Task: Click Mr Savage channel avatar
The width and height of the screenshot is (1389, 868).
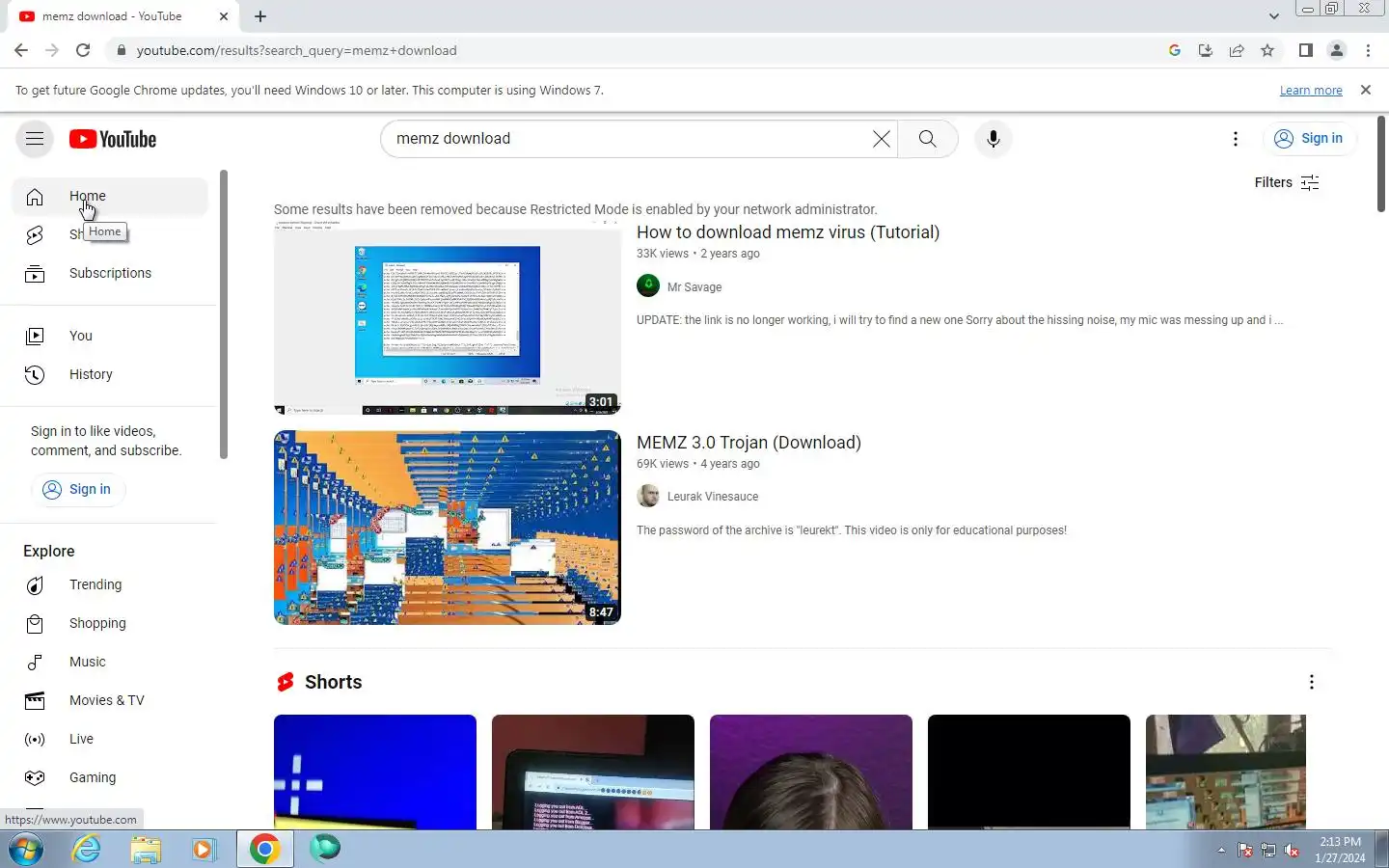Action: [648, 285]
